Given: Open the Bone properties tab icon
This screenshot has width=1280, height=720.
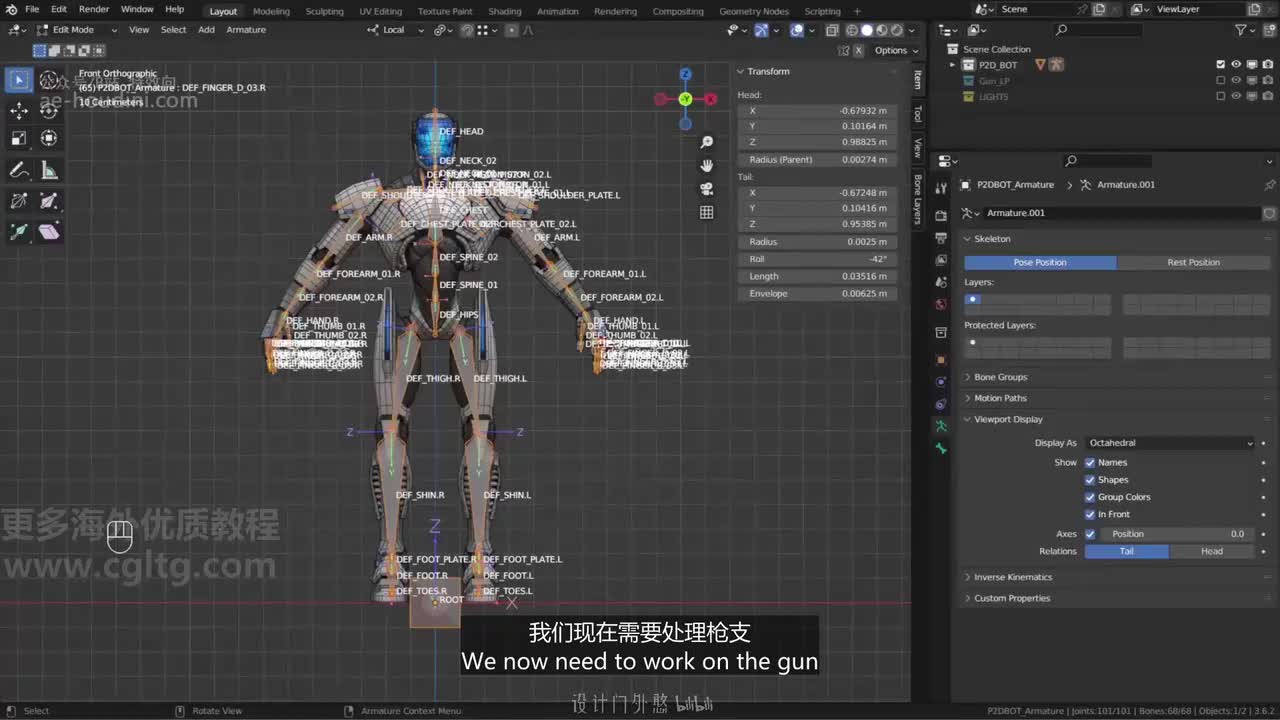Looking at the screenshot, I should point(940,449).
